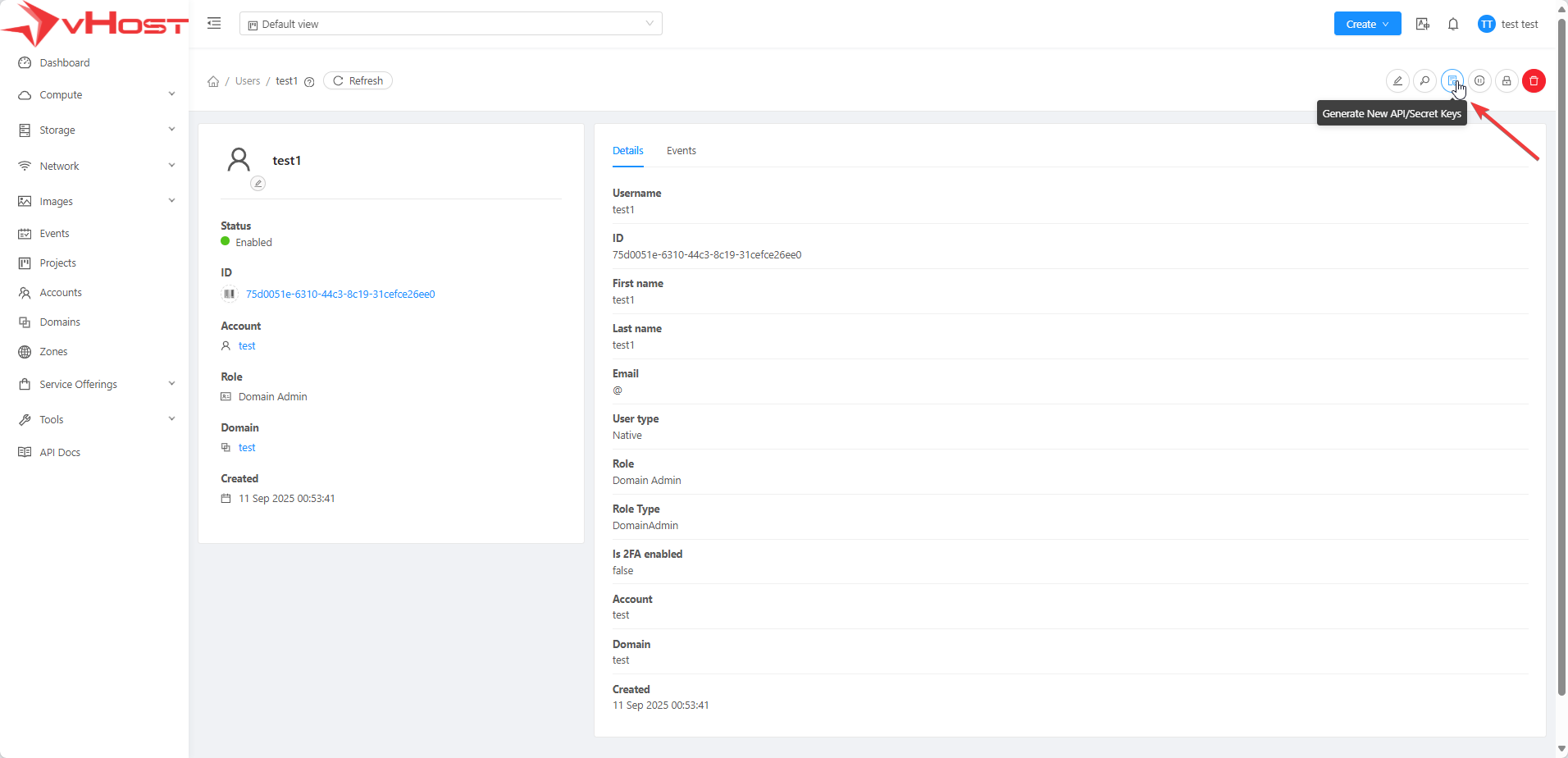This screenshot has height=758, width=1568.
Task: Click the key change password icon
Action: click(x=1424, y=81)
